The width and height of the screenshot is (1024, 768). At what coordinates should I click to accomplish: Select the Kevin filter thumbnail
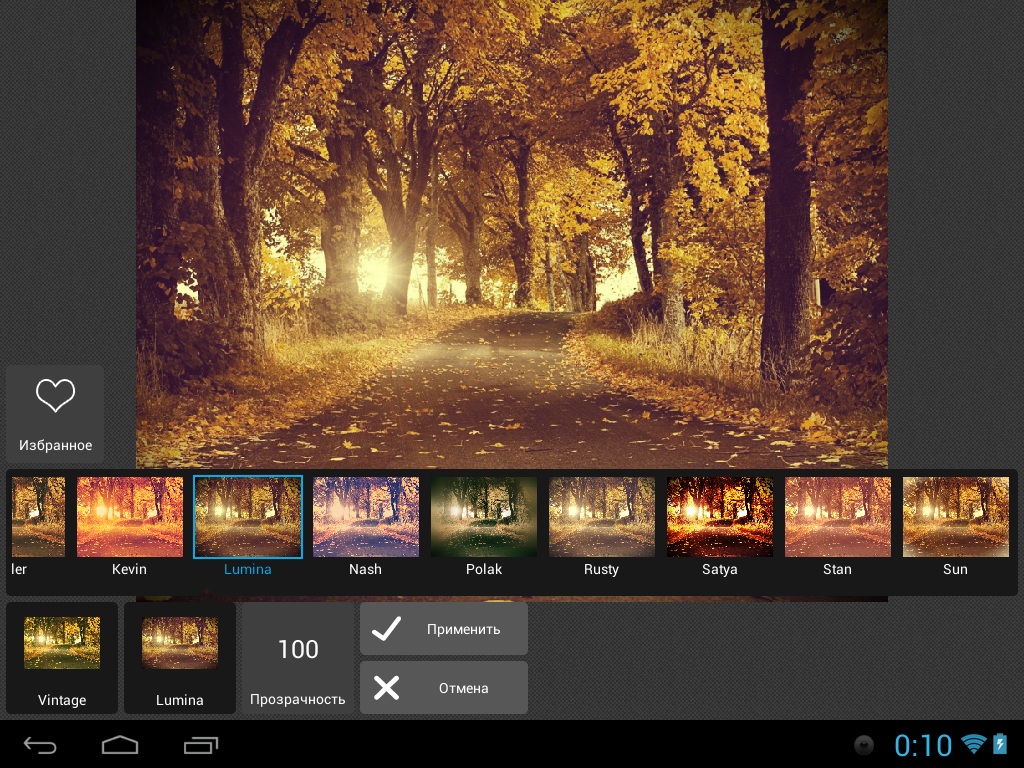pos(130,517)
